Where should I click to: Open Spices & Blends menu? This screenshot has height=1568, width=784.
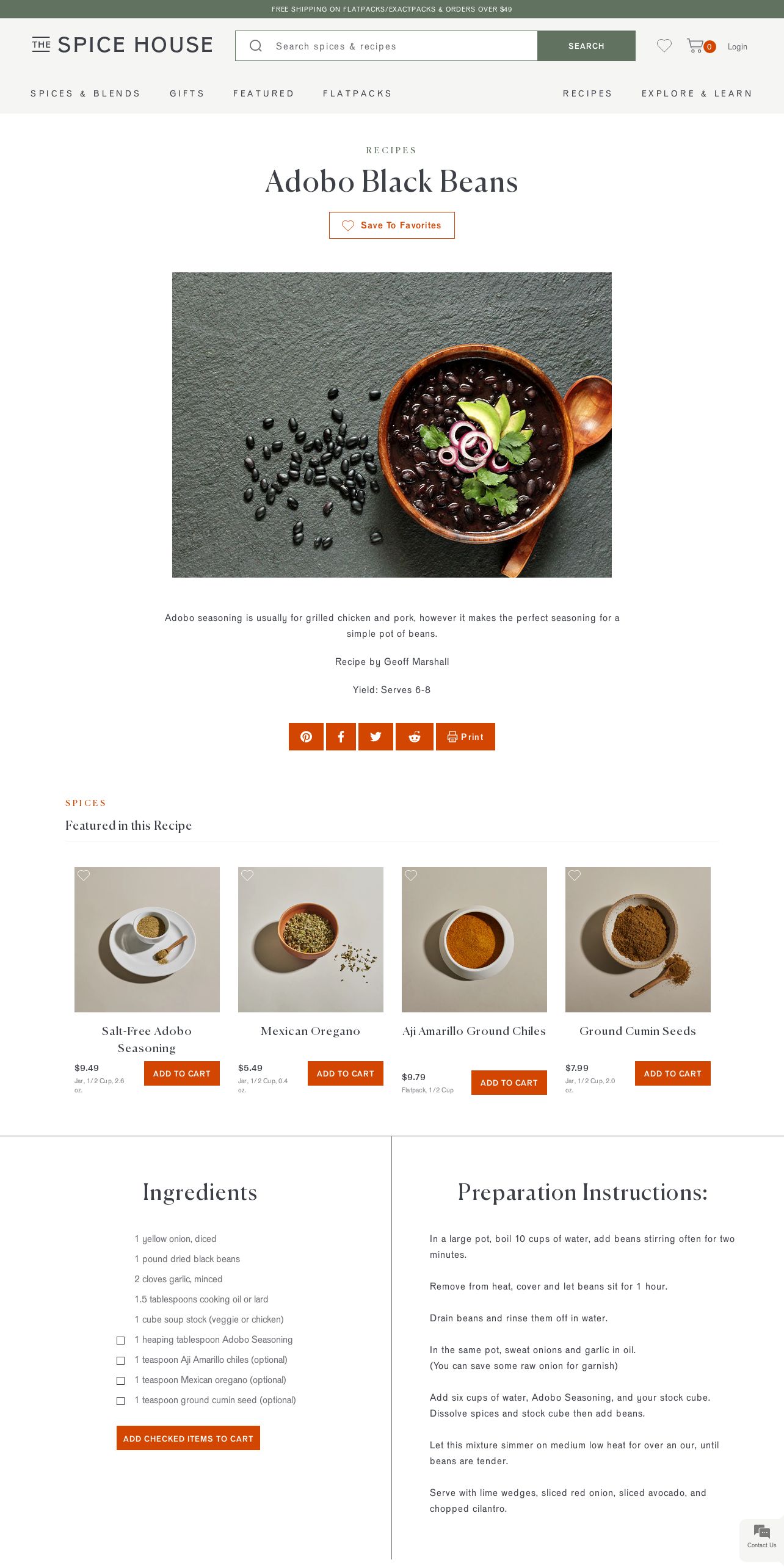coord(85,93)
